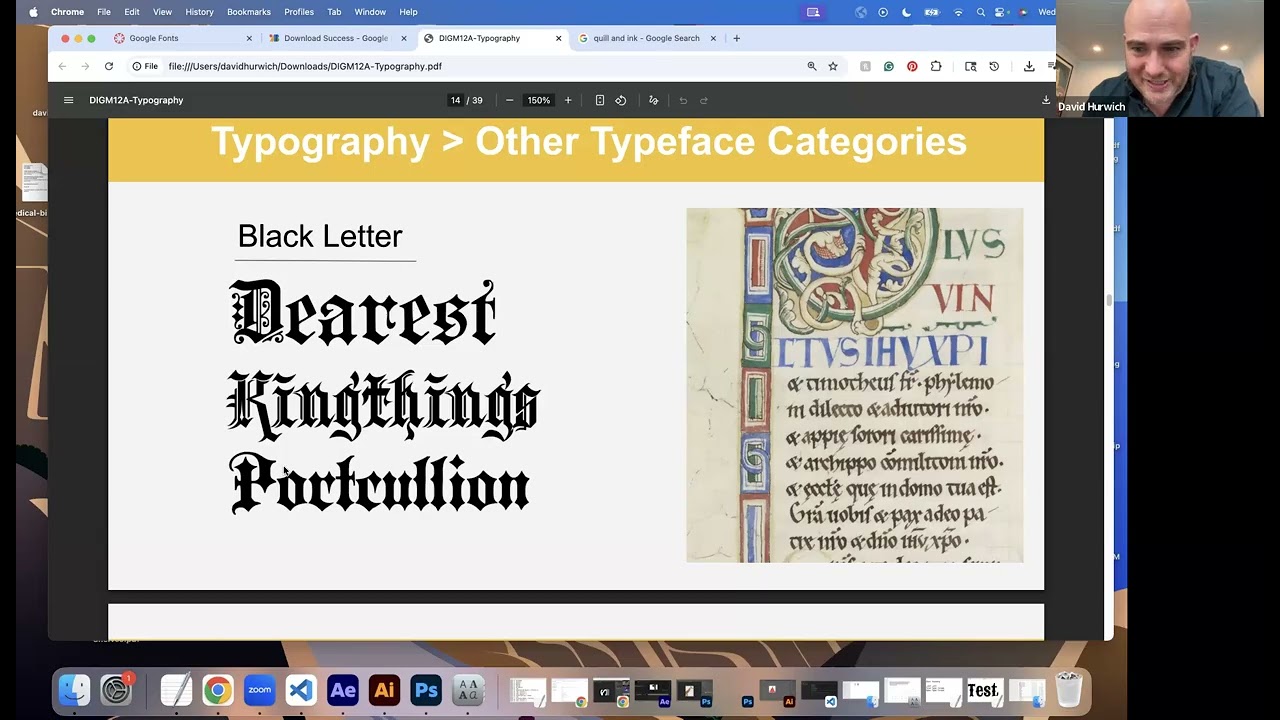Click the battery status icon
1280x720 pixels.
[x=932, y=12]
